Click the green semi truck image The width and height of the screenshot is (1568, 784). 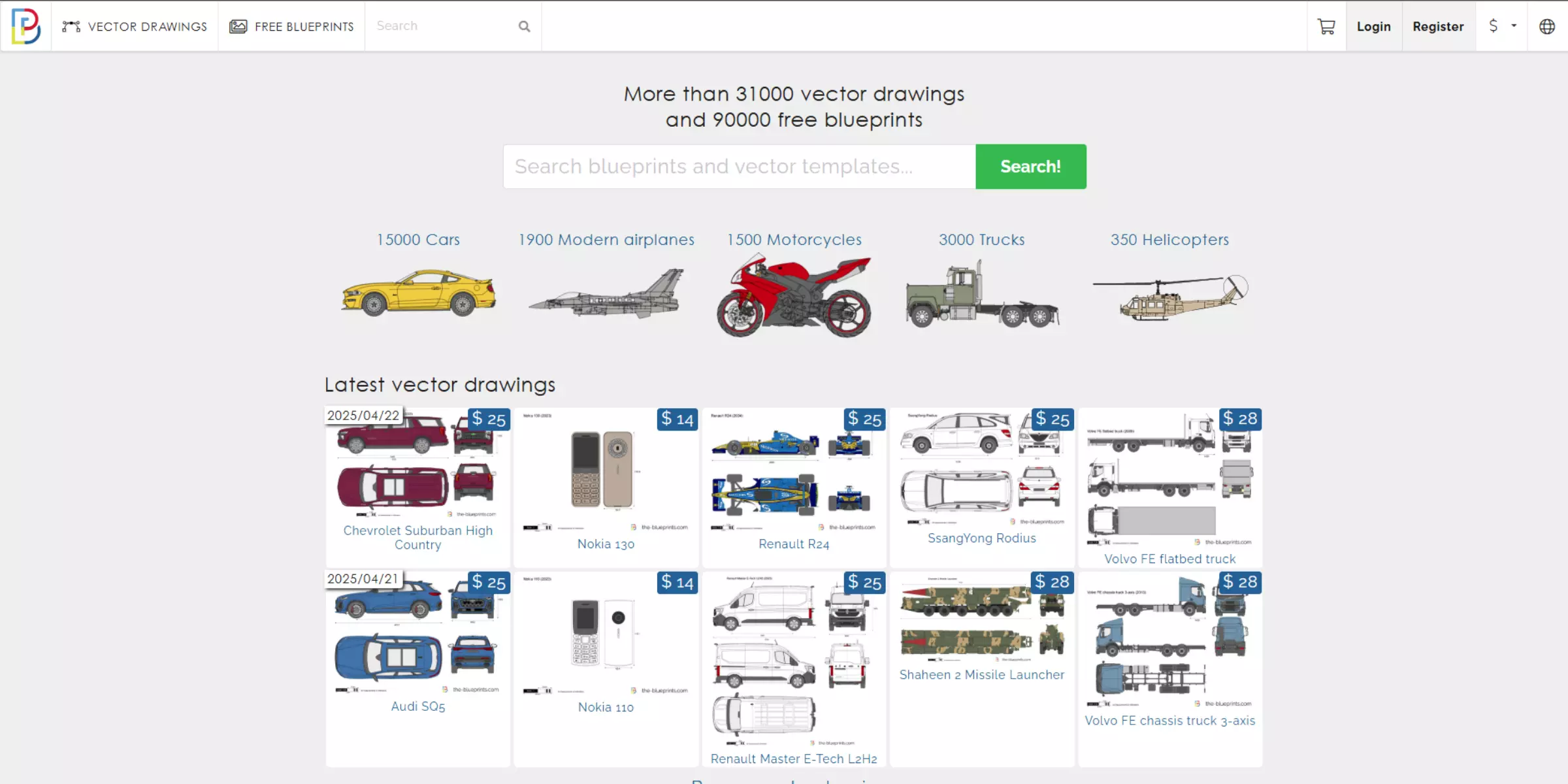(x=982, y=295)
